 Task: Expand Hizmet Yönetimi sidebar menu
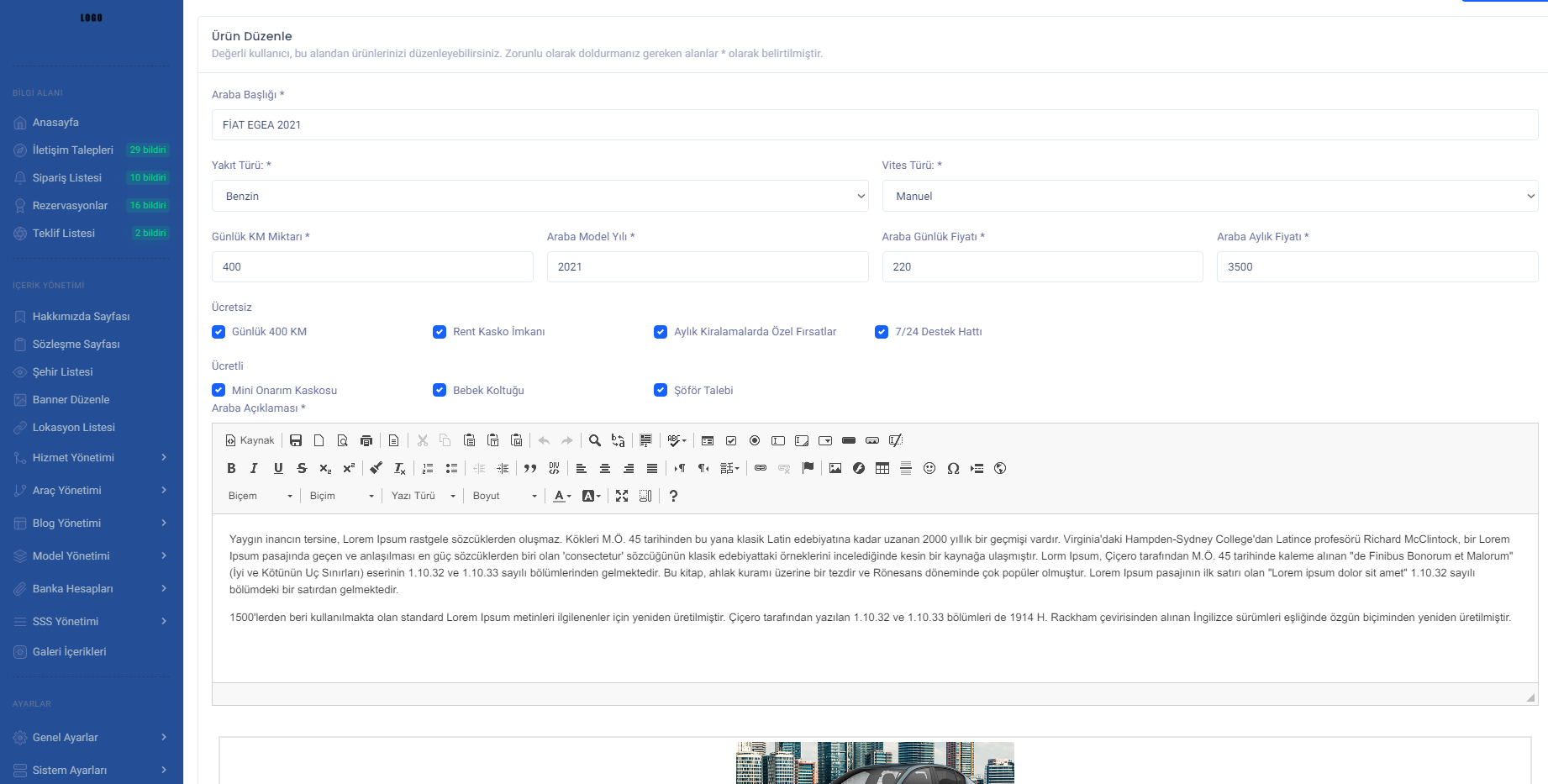tap(91, 457)
